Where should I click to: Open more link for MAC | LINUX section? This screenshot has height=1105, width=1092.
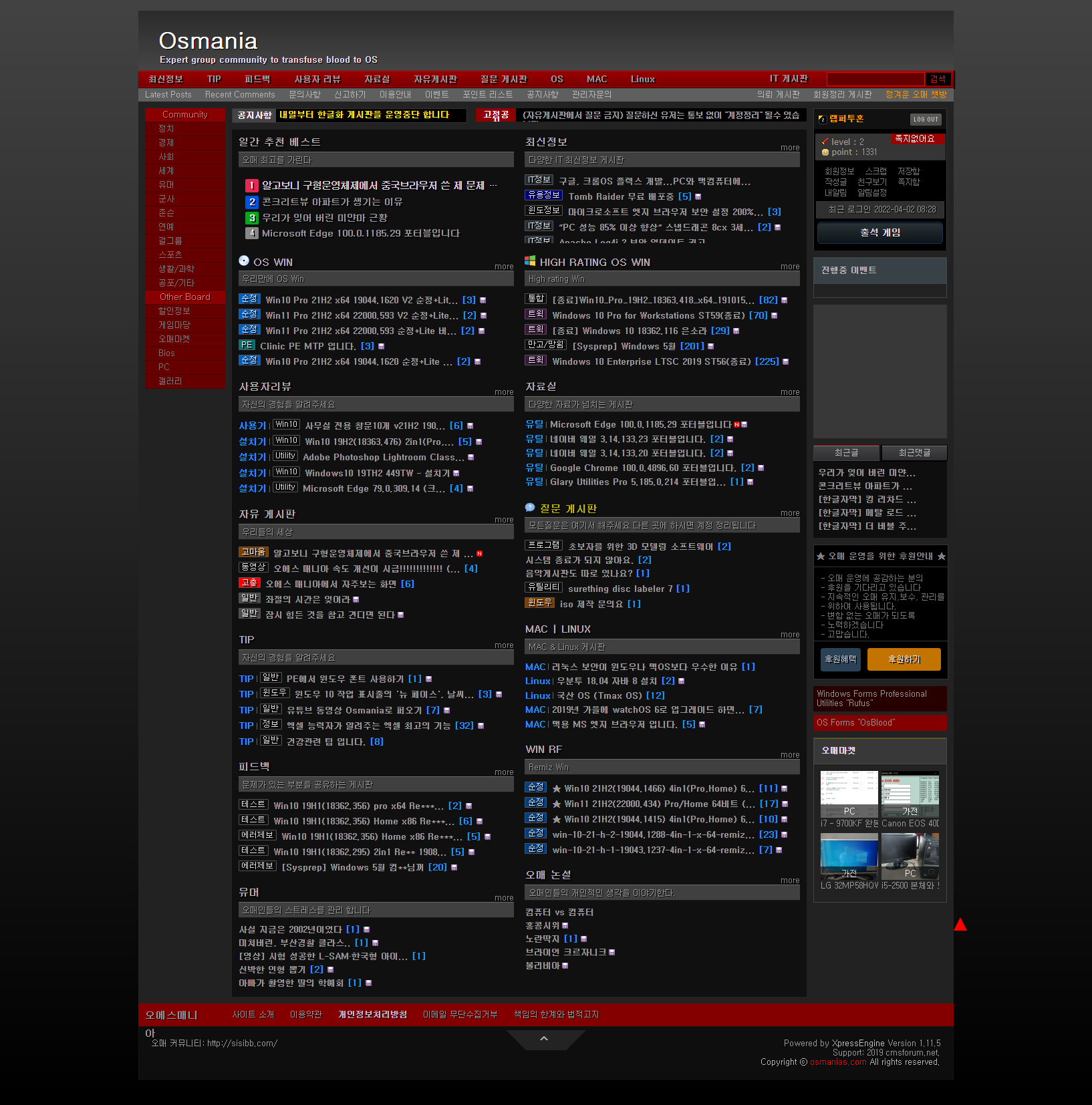click(x=790, y=635)
